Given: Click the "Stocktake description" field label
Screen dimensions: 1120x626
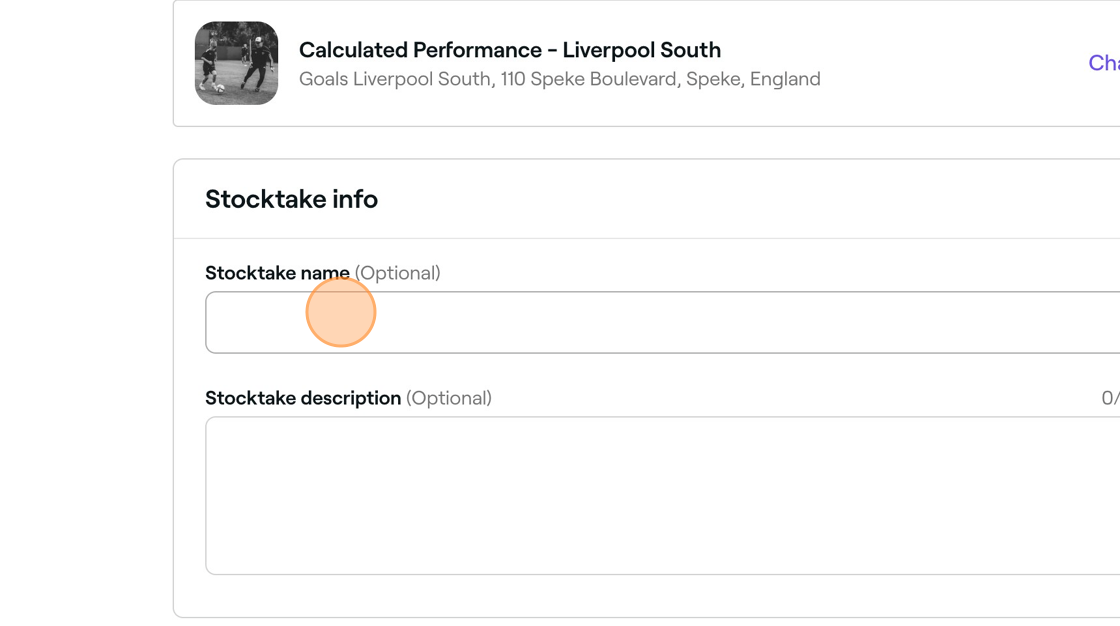Looking at the screenshot, I should pyautogui.click(x=302, y=398).
